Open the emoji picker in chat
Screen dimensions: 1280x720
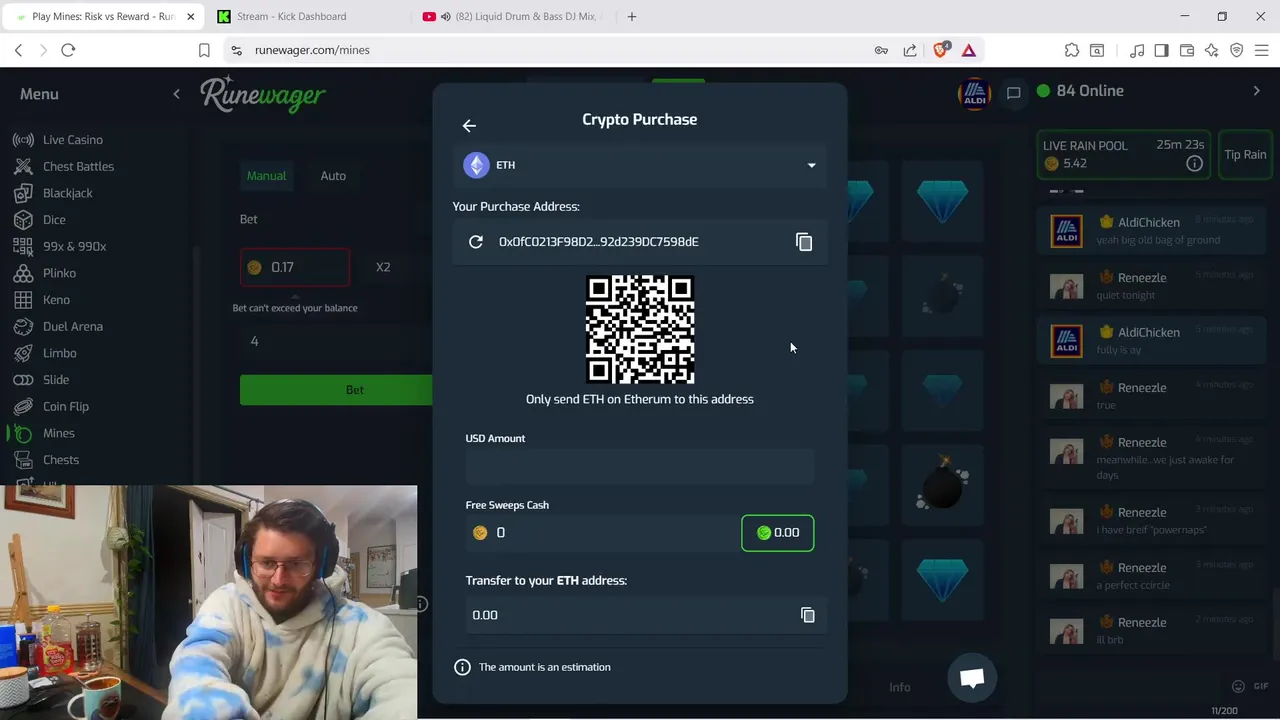pyautogui.click(x=1238, y=686)
